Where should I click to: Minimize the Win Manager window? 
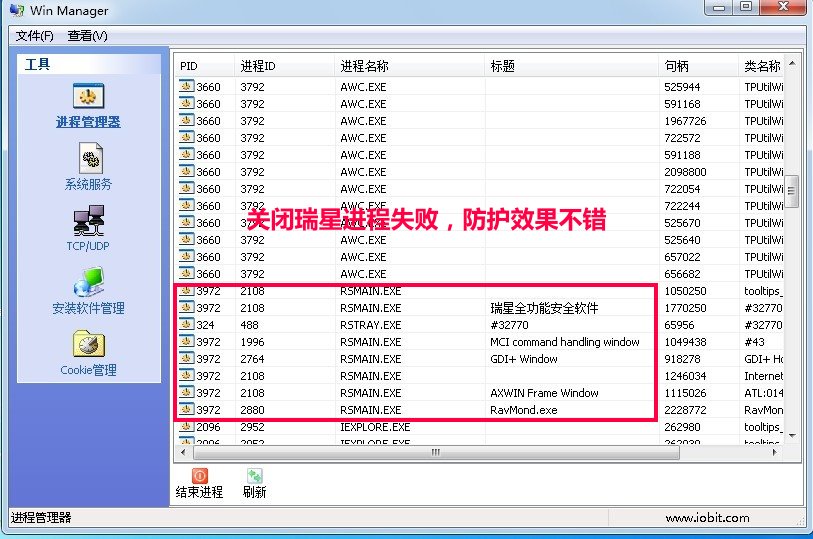[719, 7]
